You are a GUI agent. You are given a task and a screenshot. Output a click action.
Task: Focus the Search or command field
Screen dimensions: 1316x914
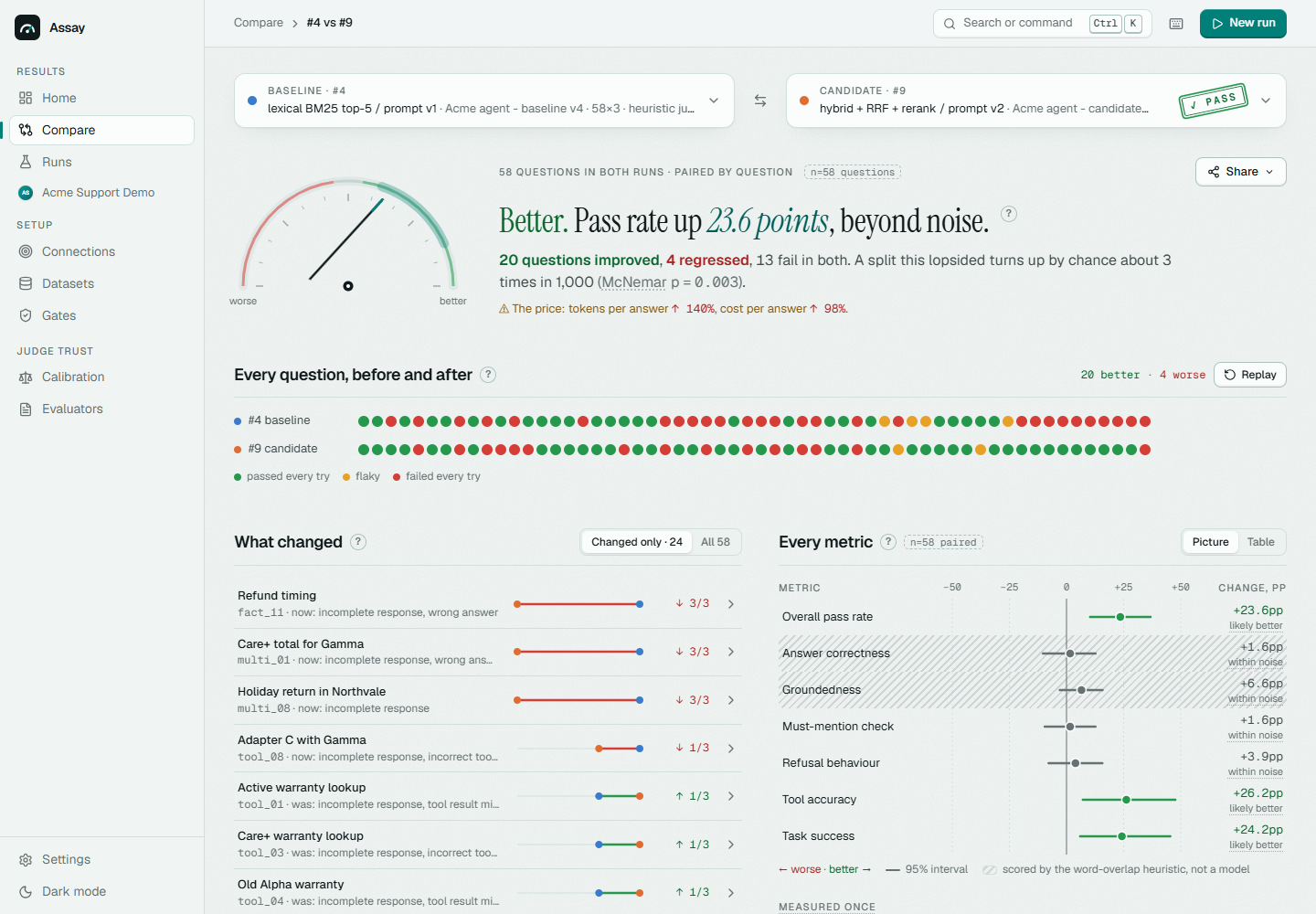pyautogui.click(x=1042, y=24)
